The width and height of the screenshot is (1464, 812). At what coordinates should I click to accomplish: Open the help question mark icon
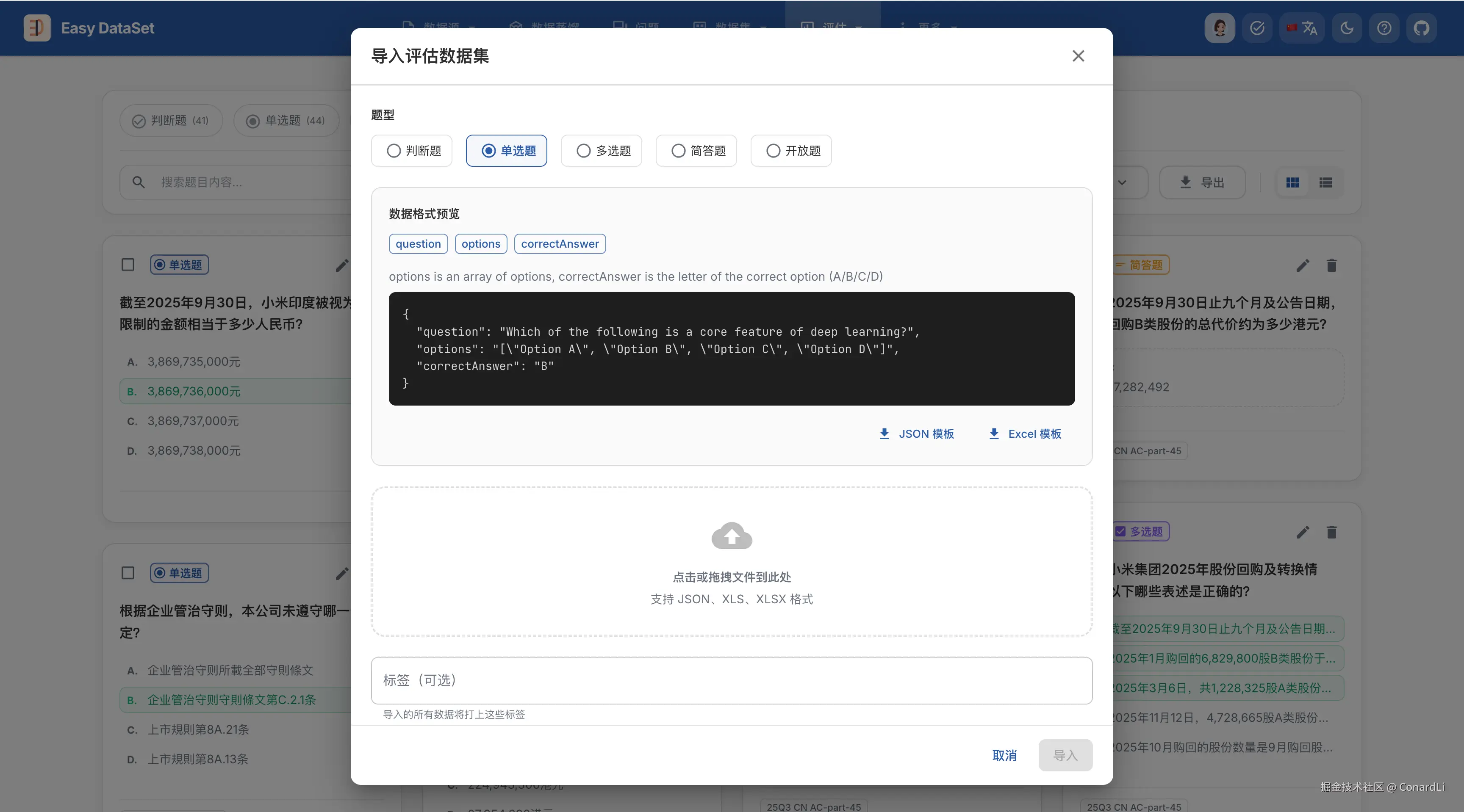(1384, 28)
